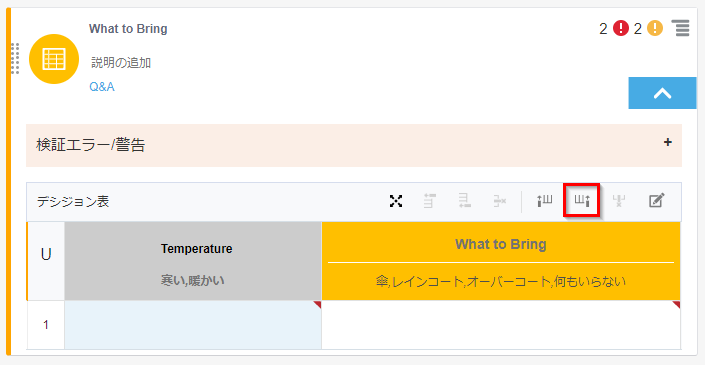The height and width of the screenshot is (365, 705).
Task: Select the What to Bring output header
Action: coord(501,261)
